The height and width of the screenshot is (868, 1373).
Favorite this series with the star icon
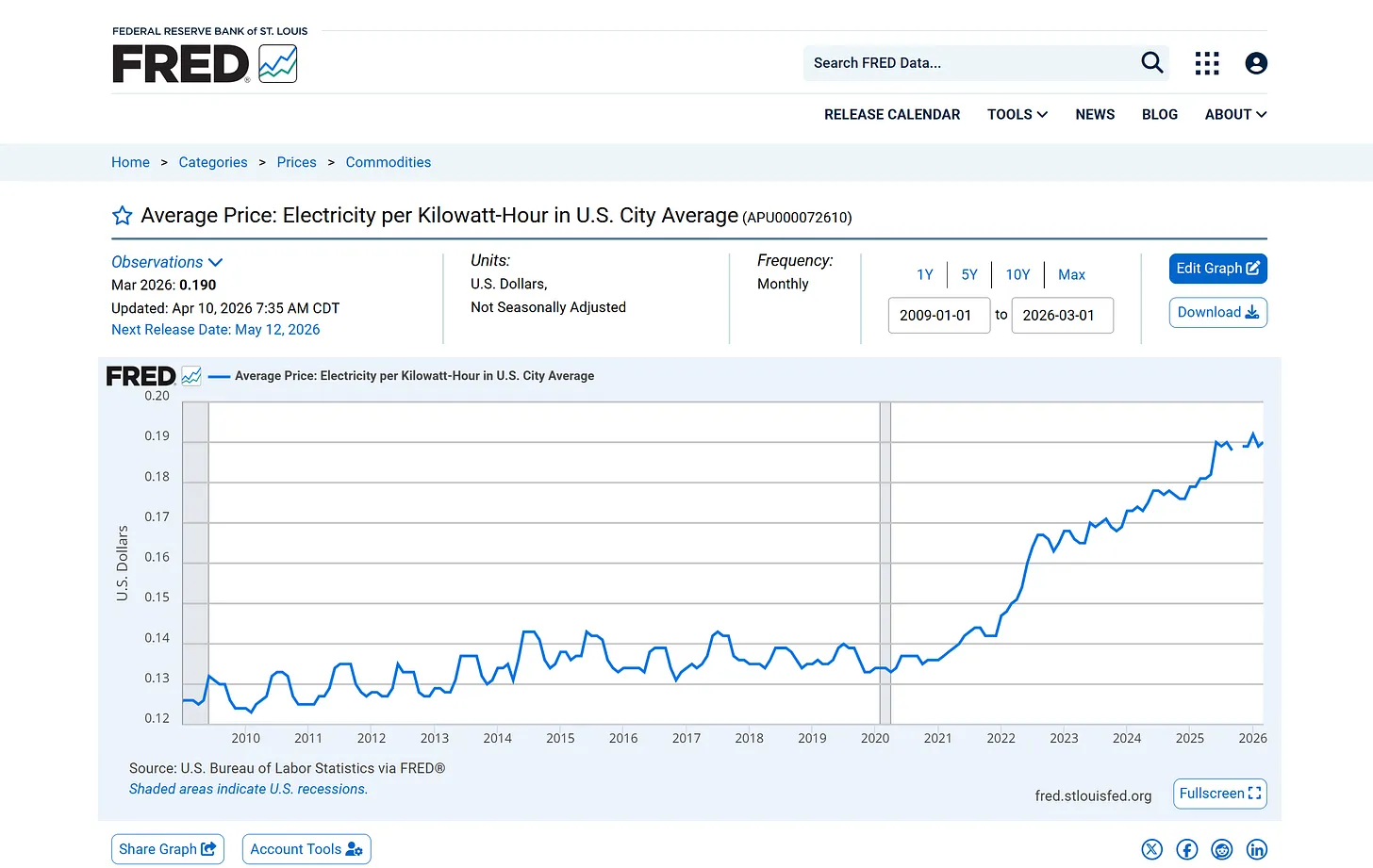point(123,216)
